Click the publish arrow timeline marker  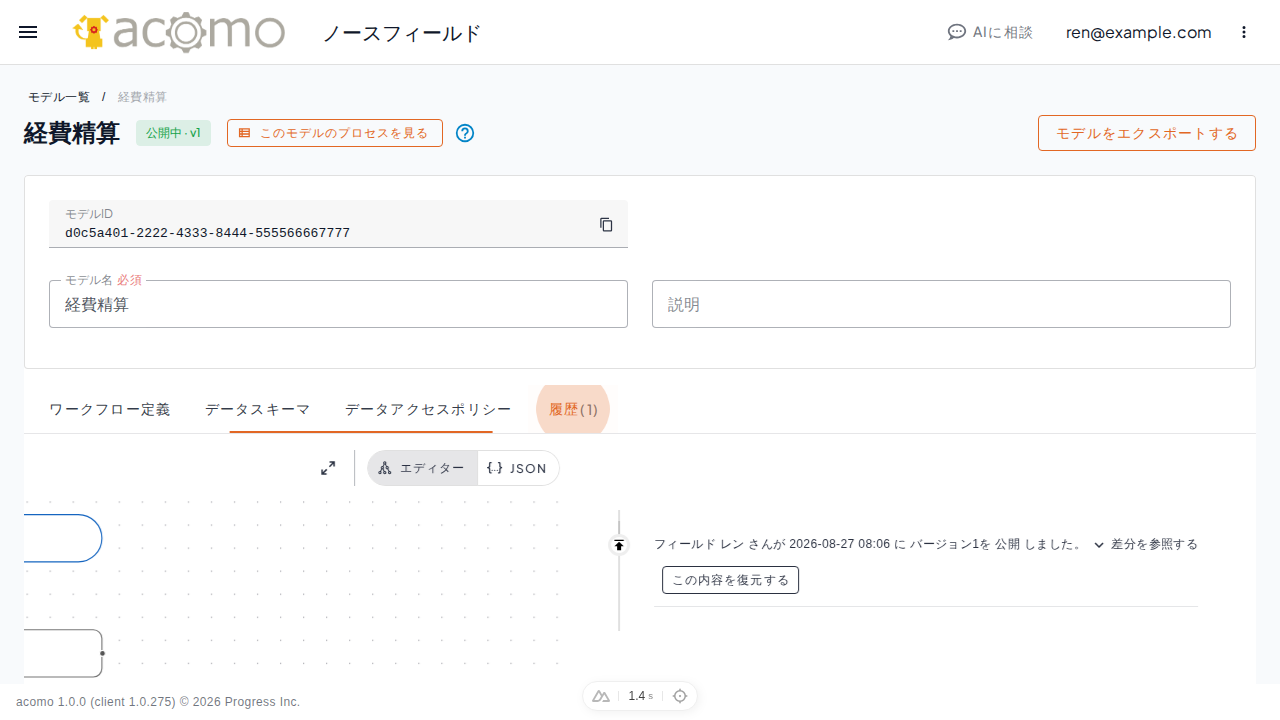click(x=619, y=545)
